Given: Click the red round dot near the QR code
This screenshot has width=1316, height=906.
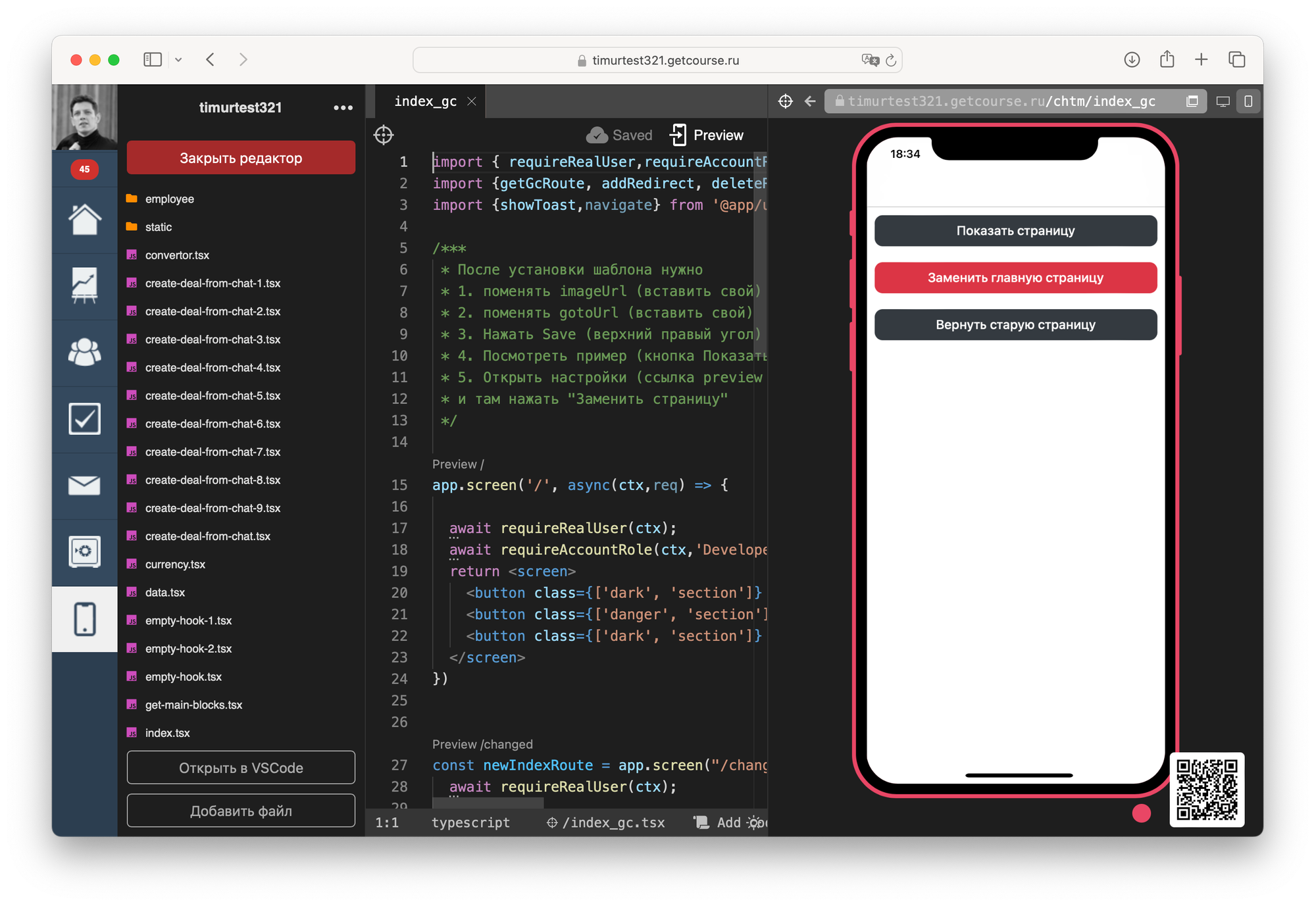Looking at the screenshot, I should 1142,813.
